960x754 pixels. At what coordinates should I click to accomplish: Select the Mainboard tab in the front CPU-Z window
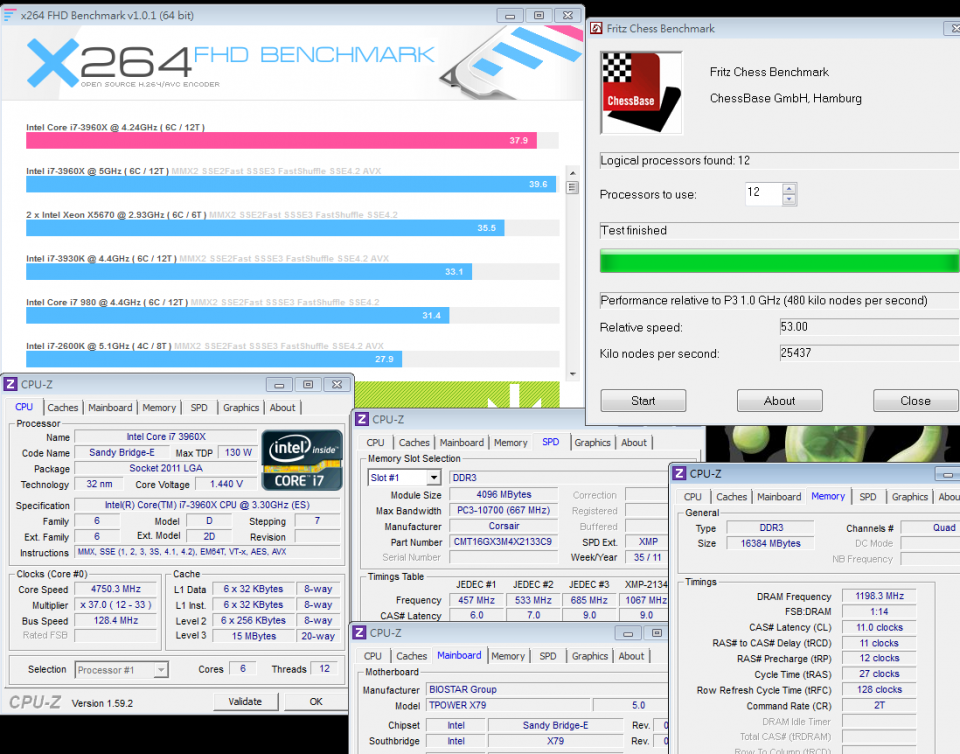click(459, 656)
